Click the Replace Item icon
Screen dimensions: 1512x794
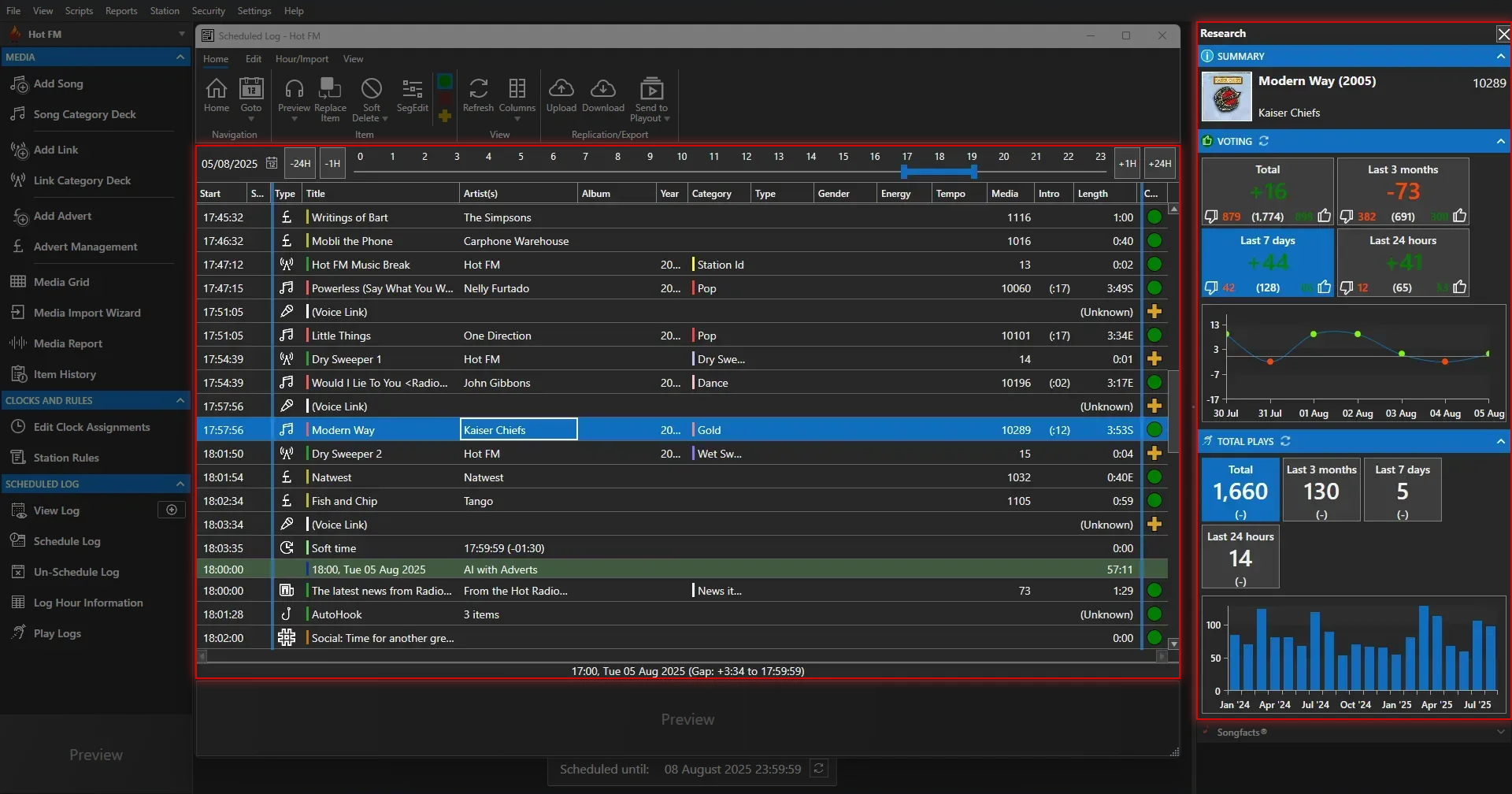(330, 96)
